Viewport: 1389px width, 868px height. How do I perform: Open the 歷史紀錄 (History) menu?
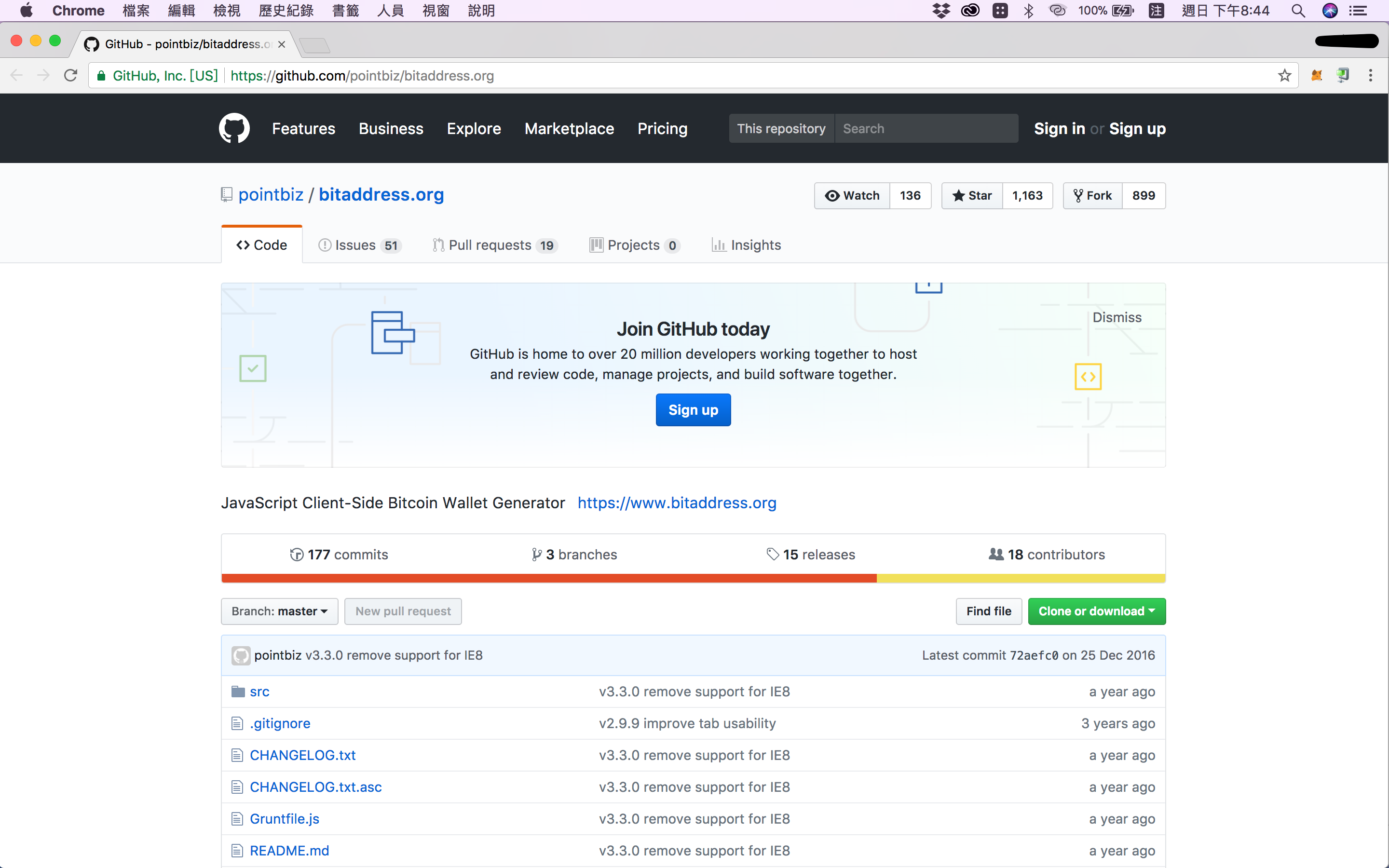pyautogui.click(x=286, y=10)
